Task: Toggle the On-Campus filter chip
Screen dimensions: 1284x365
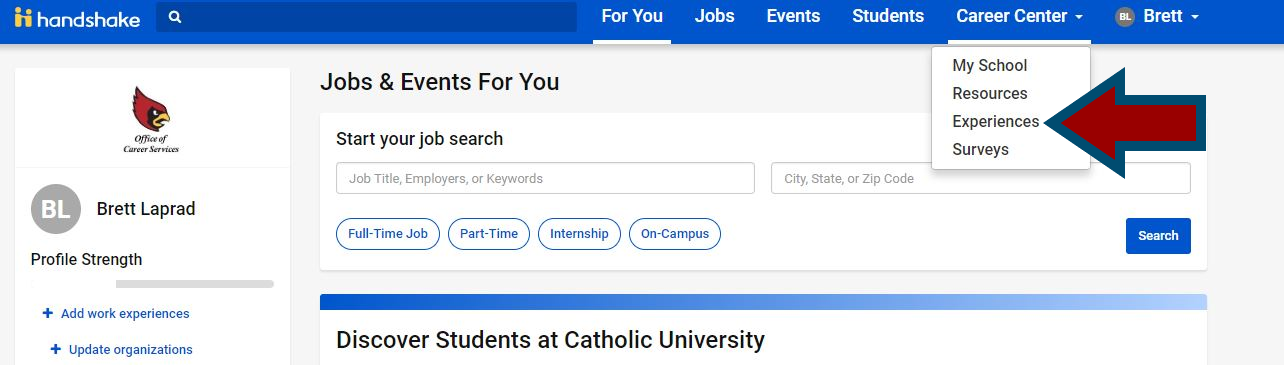Action: coord(675,234)
